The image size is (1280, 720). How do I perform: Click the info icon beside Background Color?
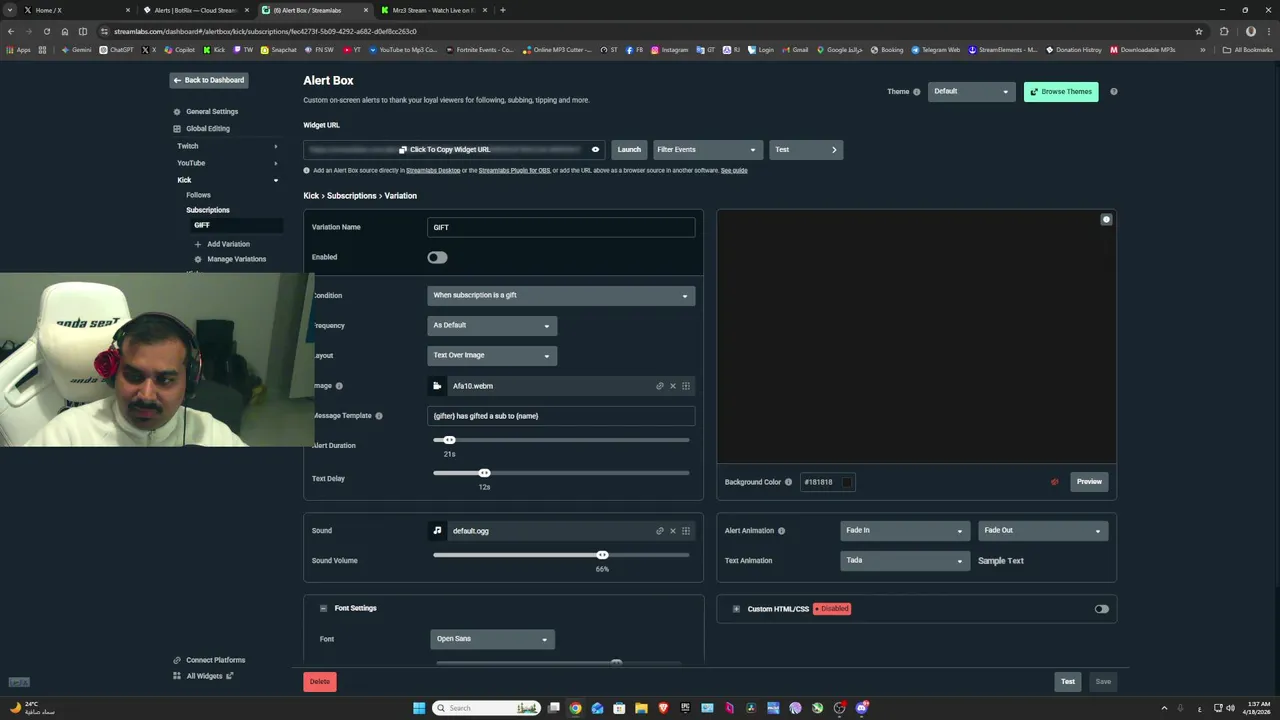[788, 482]
